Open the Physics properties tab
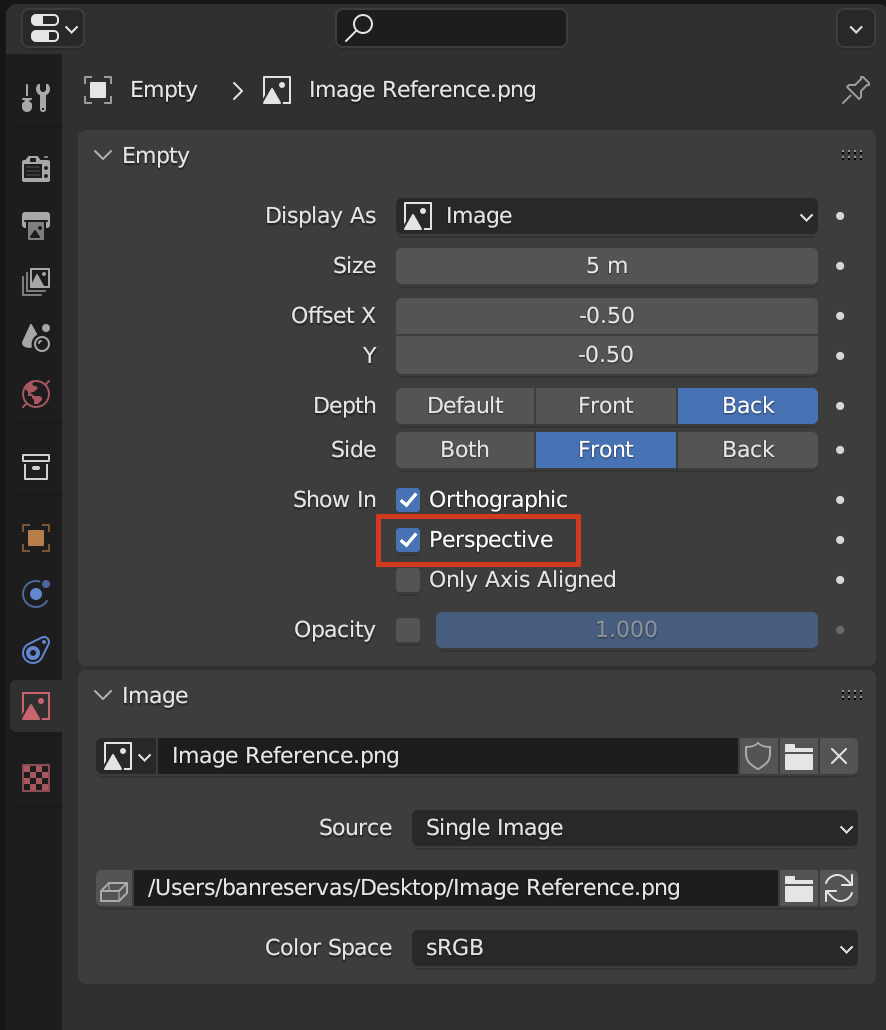This screenshot has width=886, height=1030. click(x=36, y=594)
